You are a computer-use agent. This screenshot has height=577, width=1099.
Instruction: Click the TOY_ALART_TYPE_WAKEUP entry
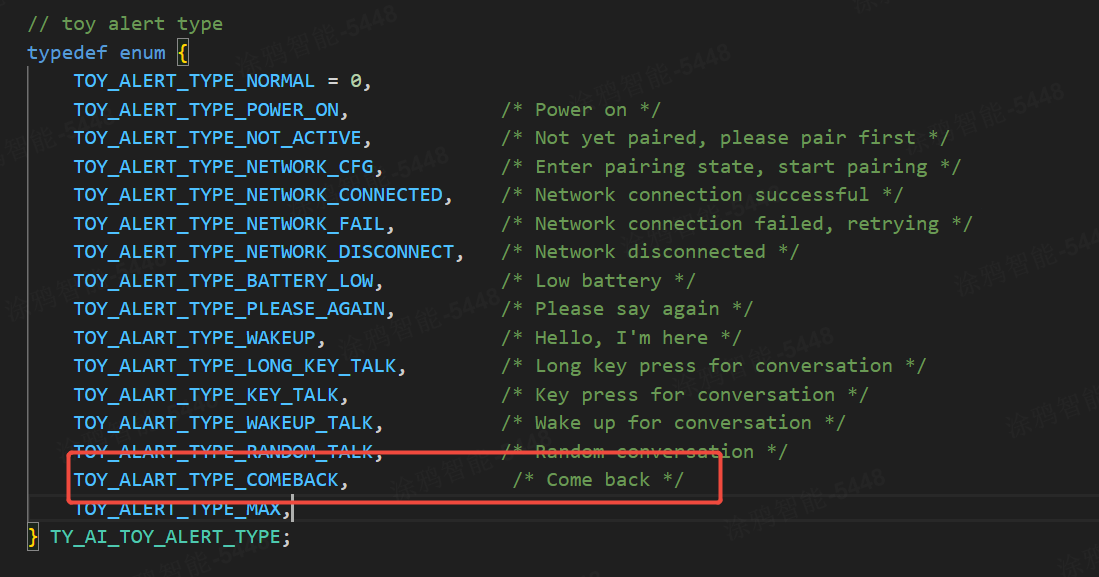click(x=194, y=338)
